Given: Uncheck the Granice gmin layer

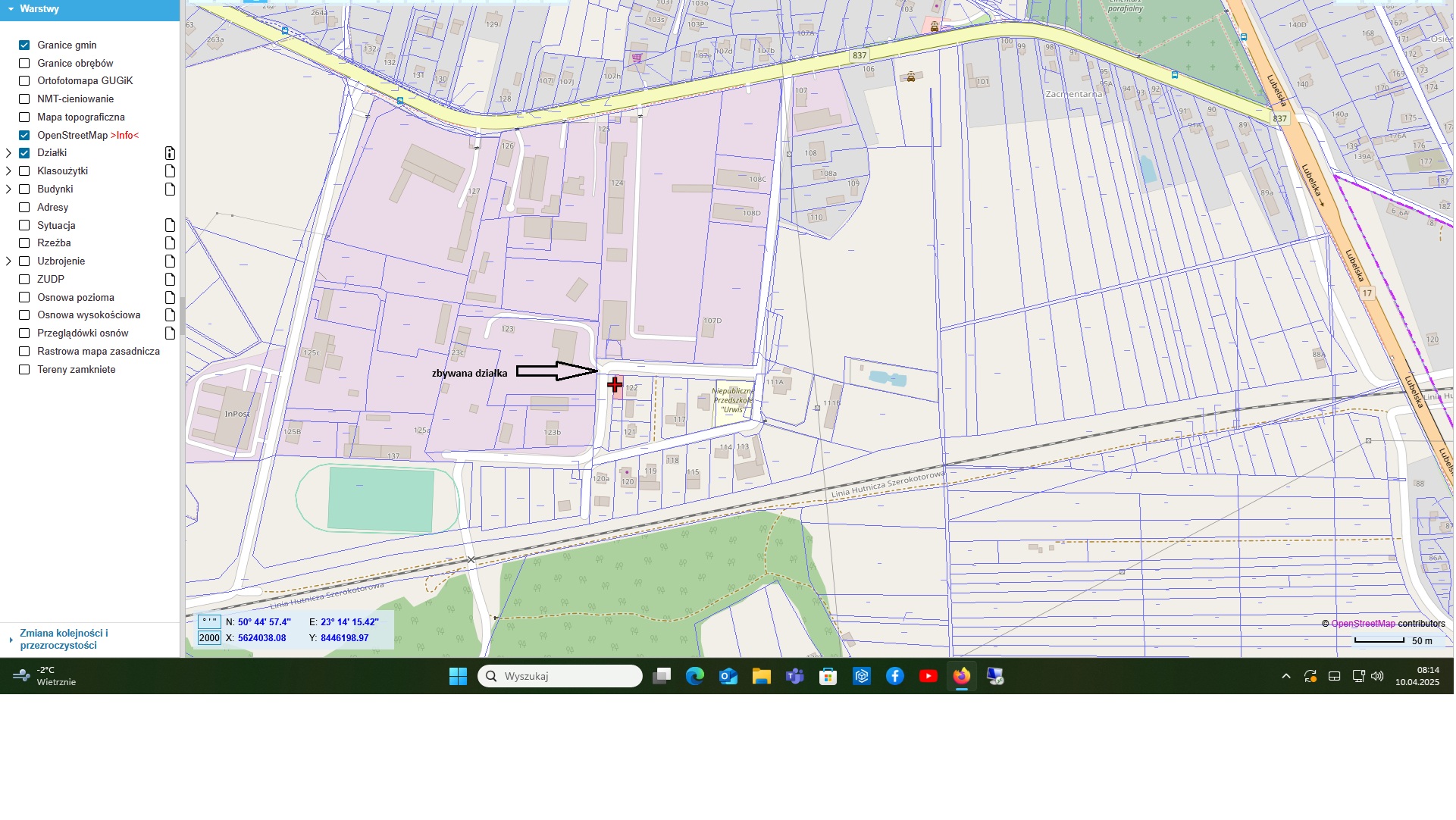Looking at the screenshot, I should pyautogui.click(x=24, y=45).
